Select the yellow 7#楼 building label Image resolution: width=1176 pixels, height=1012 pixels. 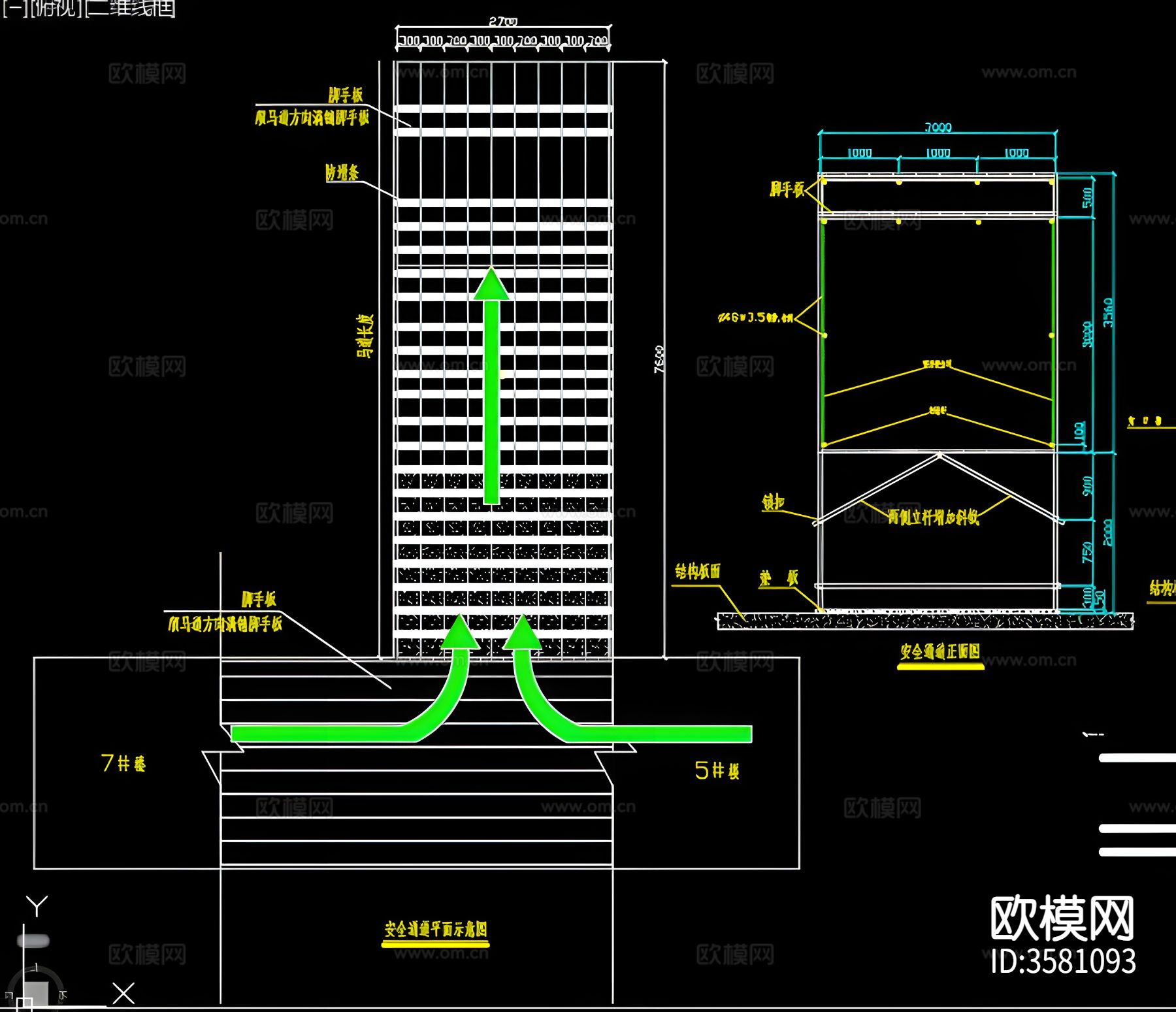point(123,762)
